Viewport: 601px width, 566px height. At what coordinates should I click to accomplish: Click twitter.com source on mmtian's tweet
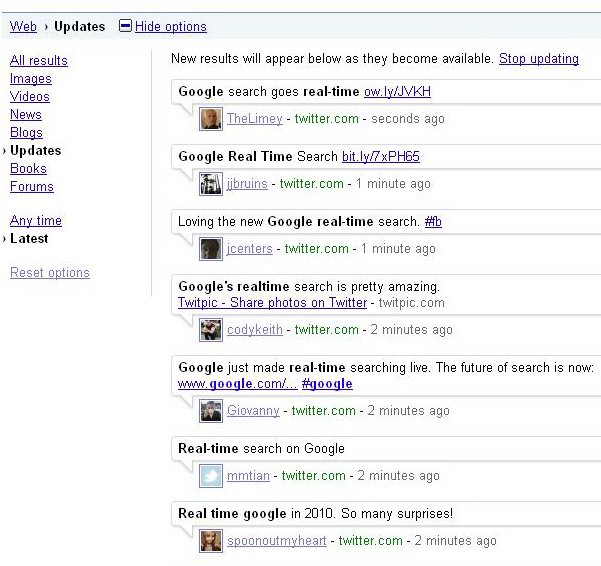[x=314, y=476]
